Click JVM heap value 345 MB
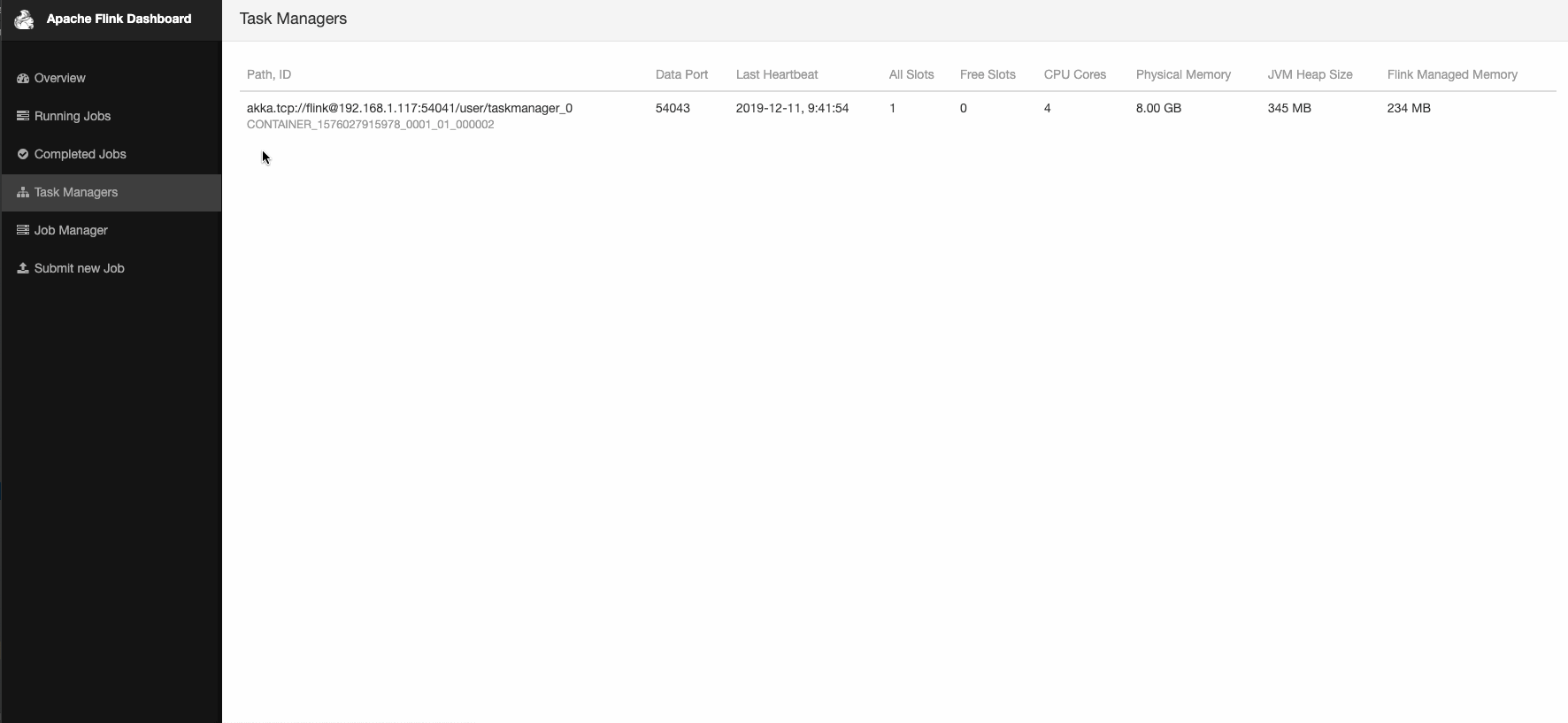The image size is (1568, 723). 1289,108
